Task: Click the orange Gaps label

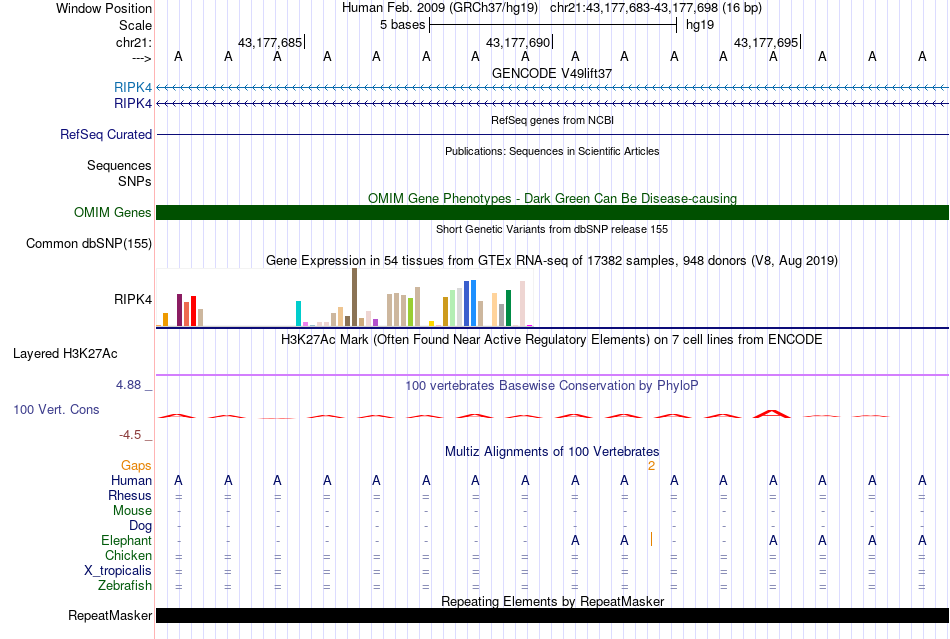Action: coord(136,465)
